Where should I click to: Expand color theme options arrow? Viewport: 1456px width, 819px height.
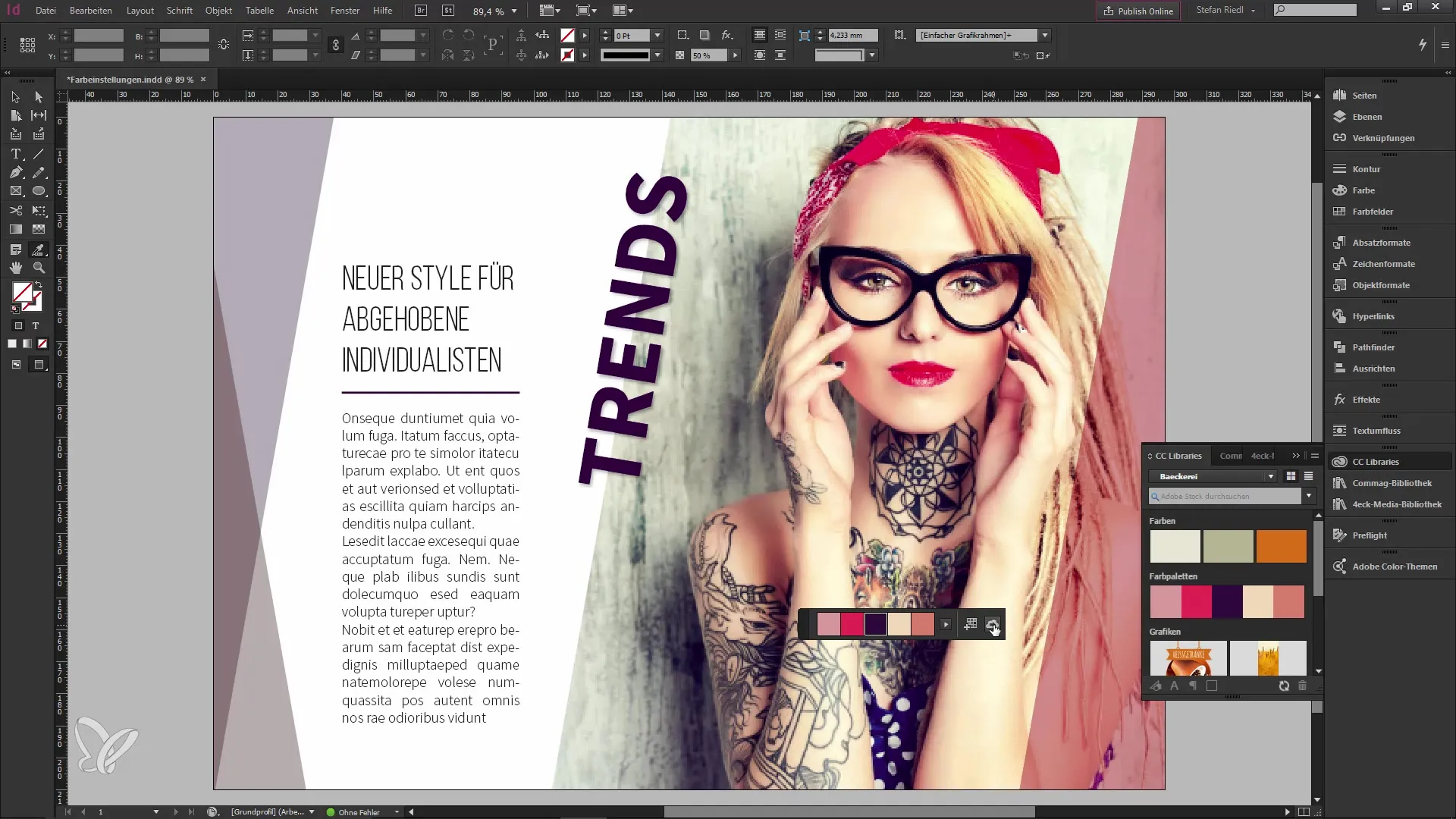946,624
